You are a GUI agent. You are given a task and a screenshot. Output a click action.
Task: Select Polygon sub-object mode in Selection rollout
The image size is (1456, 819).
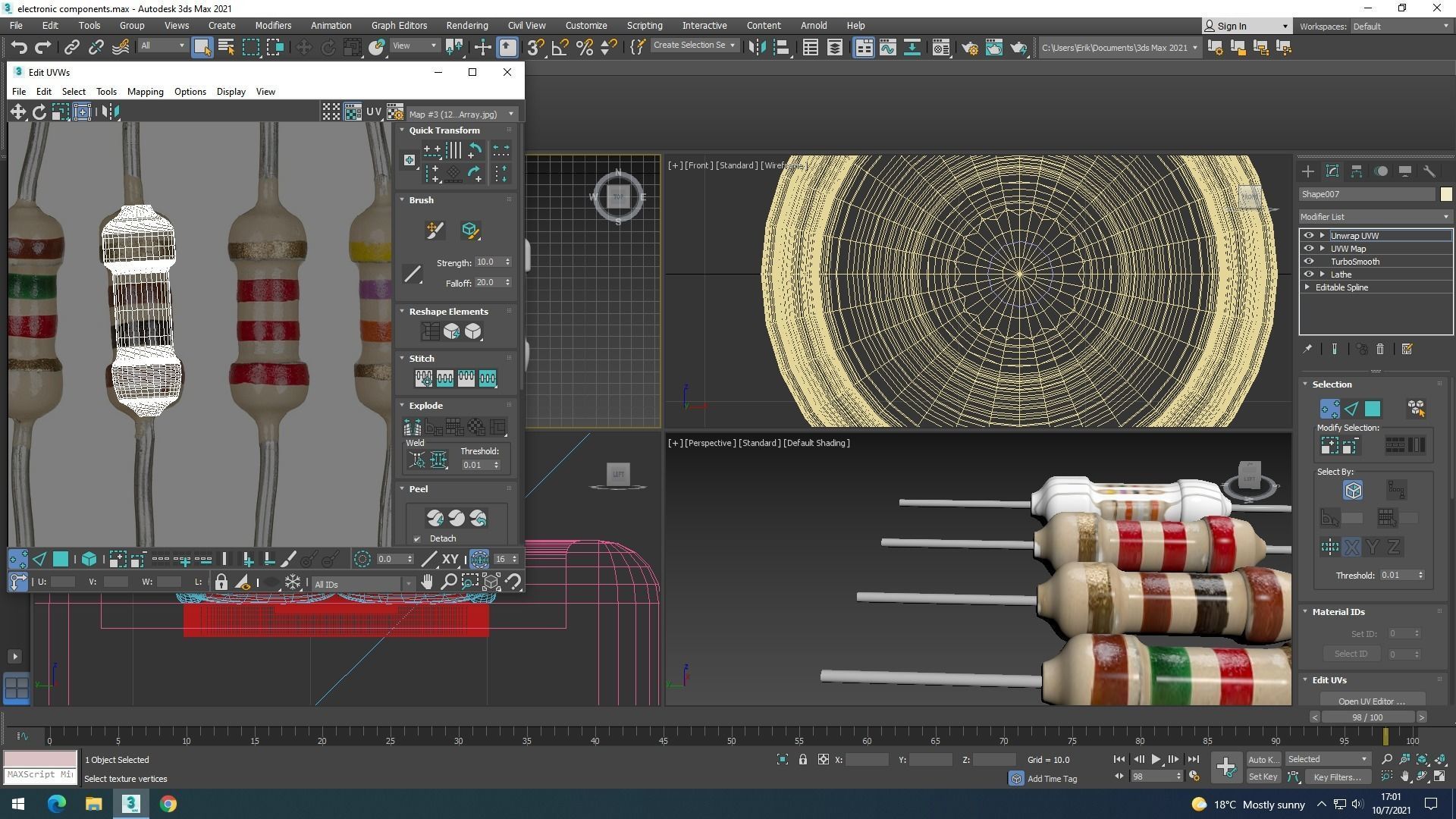1373,409
